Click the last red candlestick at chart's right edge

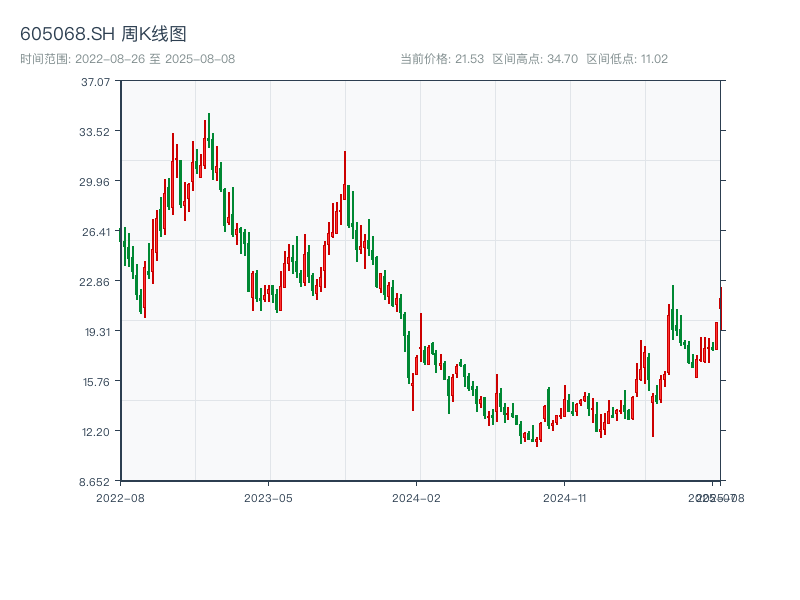pyautogui.click(x=720, y=308)
